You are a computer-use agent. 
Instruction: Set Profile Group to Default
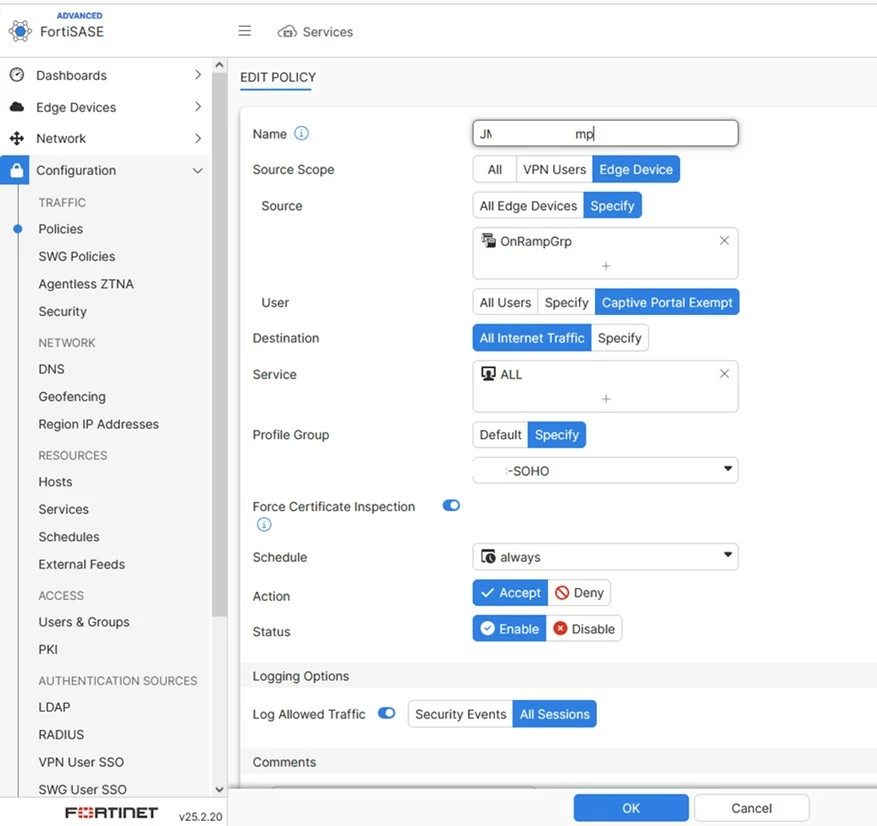click(500, 435)
